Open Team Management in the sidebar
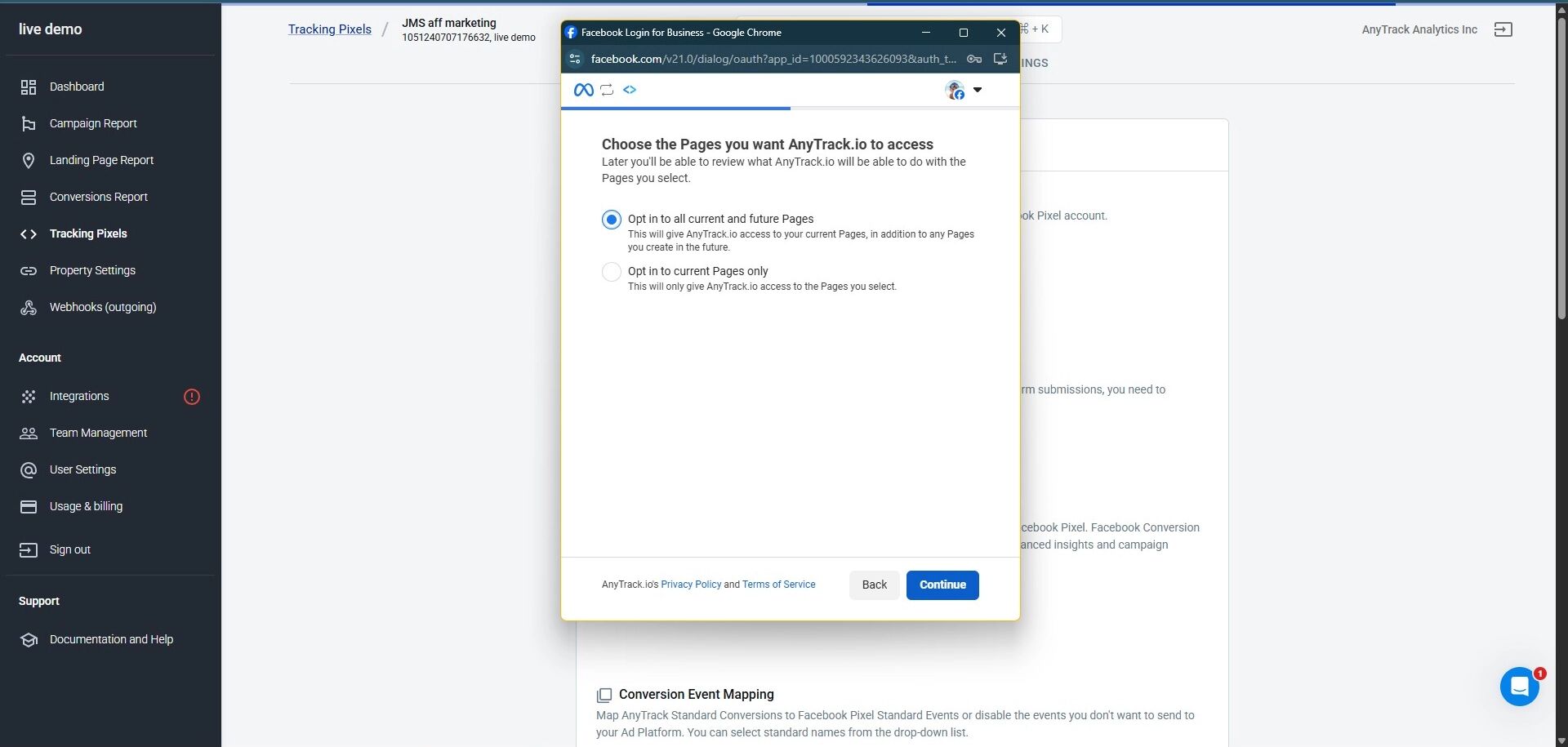The image size is (1568, 747). (x=98, y=434)
